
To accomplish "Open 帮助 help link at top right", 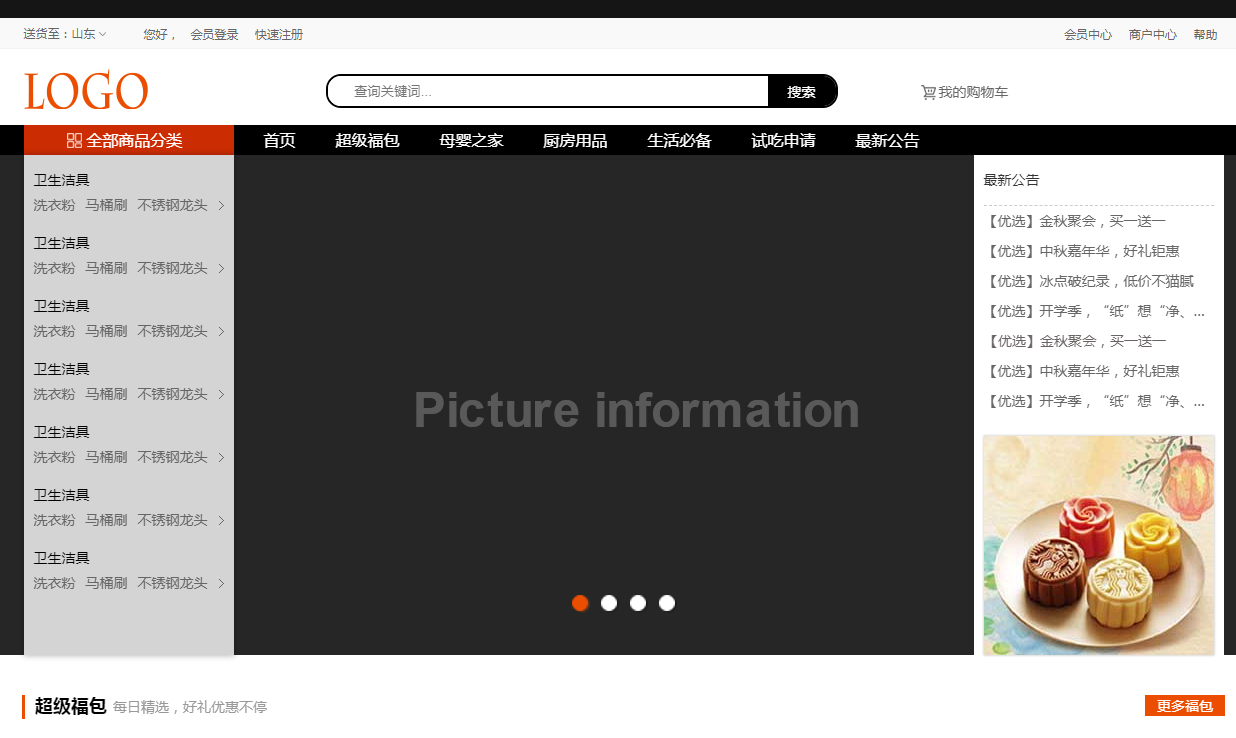I will coord(1205,35).
